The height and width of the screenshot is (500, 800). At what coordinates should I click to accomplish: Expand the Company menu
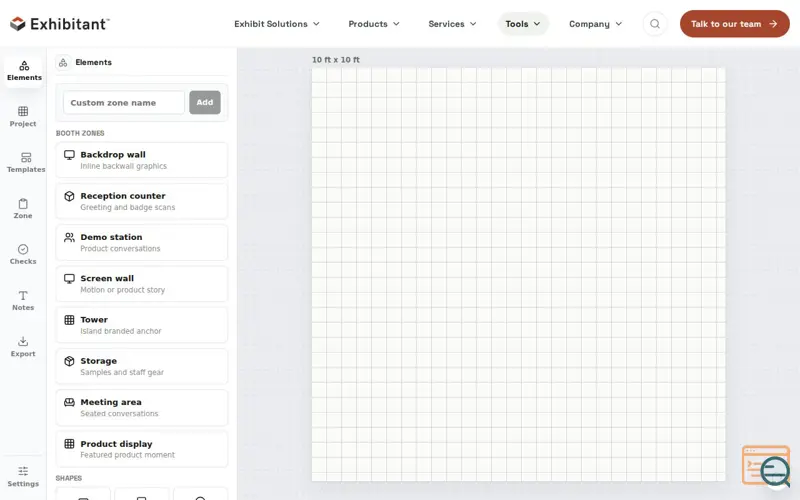pyautogui.click(x=596, y=24)
